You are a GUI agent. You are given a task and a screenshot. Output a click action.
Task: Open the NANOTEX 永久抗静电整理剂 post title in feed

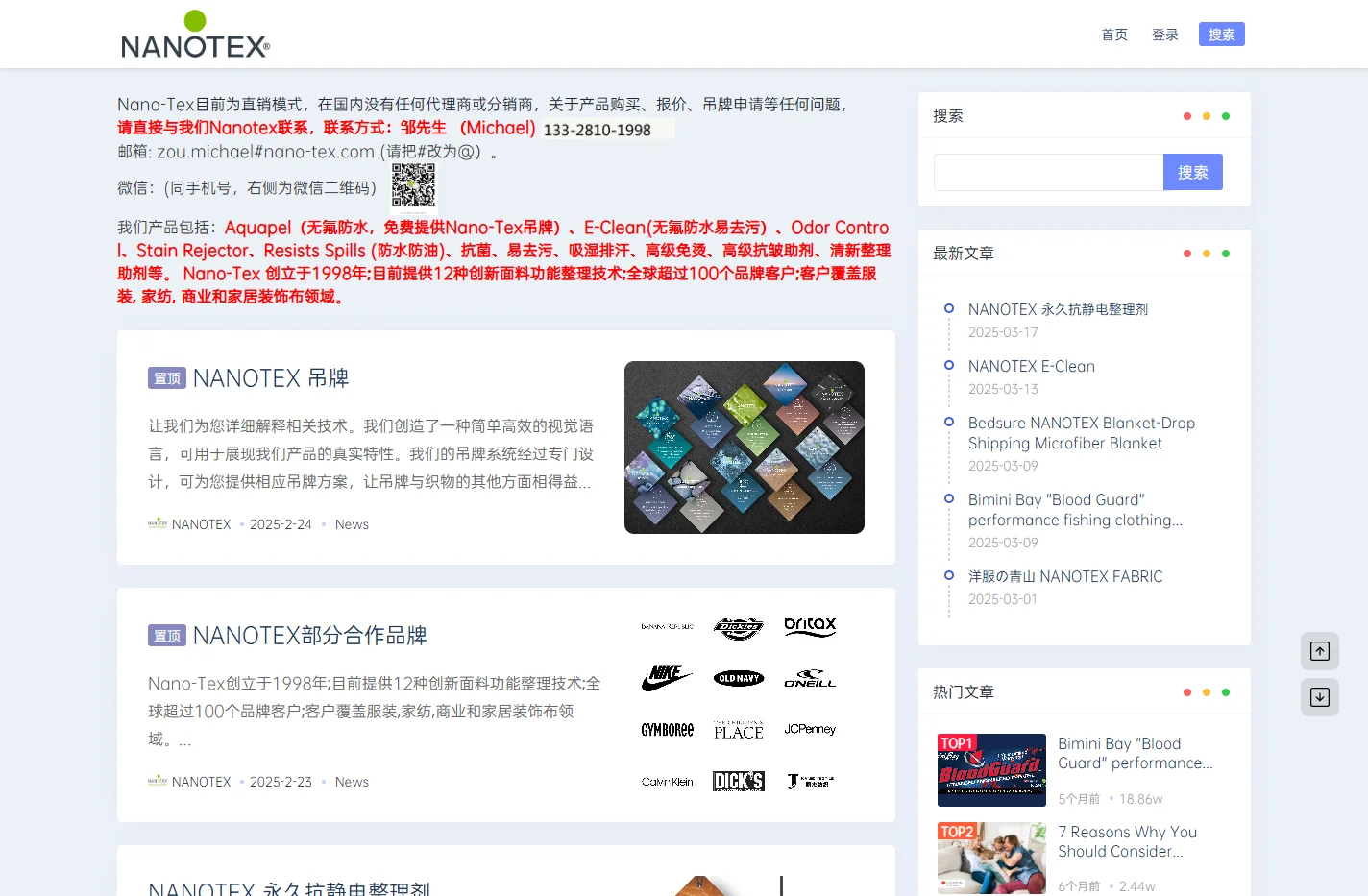click(x=289, y=888)
